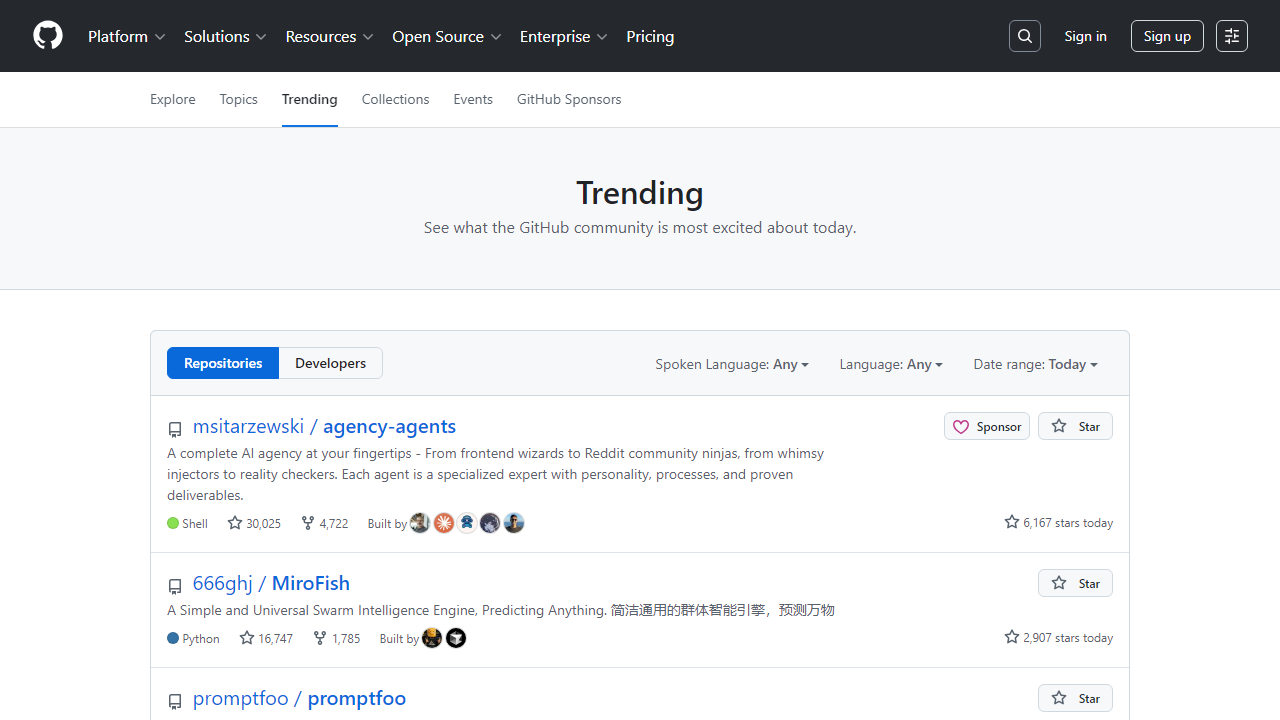Click the fifth contributor avatar of agency-agents
The height and width of the screenshot is (720, 1280).
514,523
